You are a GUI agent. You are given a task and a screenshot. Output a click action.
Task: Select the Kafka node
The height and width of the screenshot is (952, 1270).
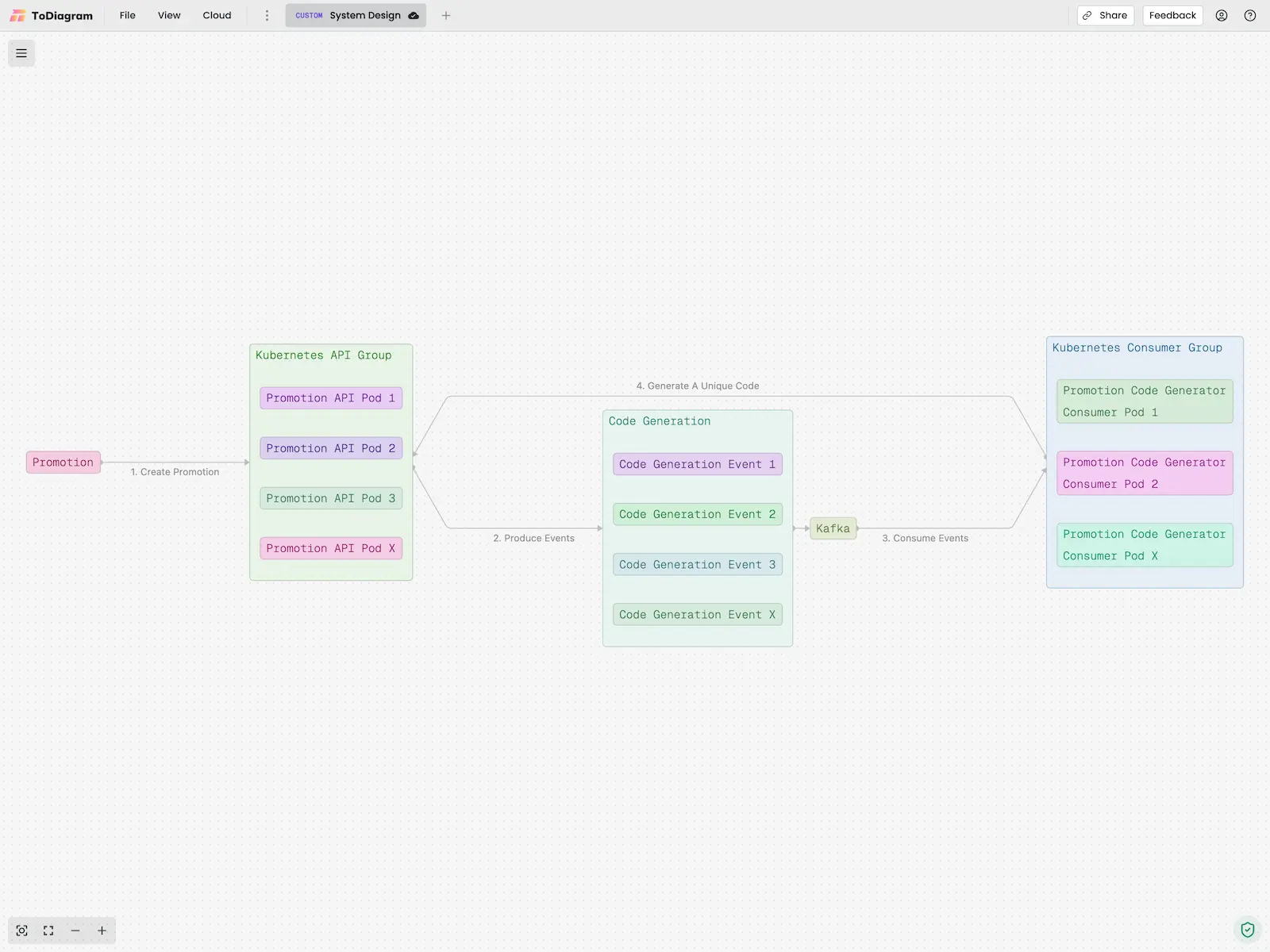833,528
